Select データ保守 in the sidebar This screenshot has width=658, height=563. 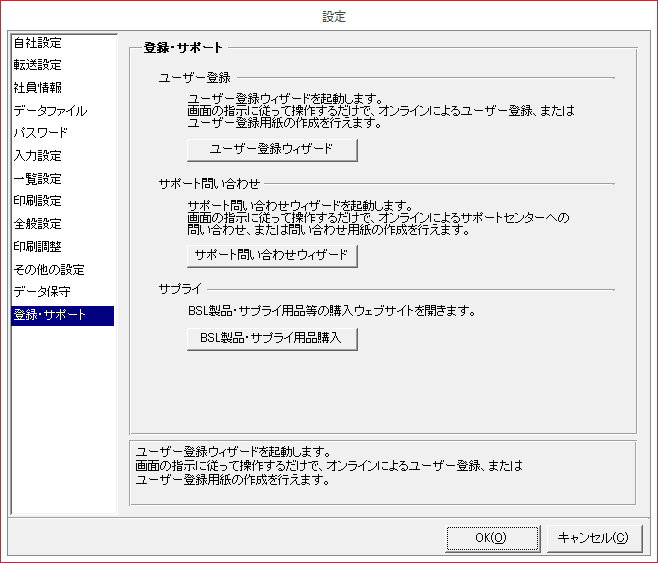tap(63, 292)
